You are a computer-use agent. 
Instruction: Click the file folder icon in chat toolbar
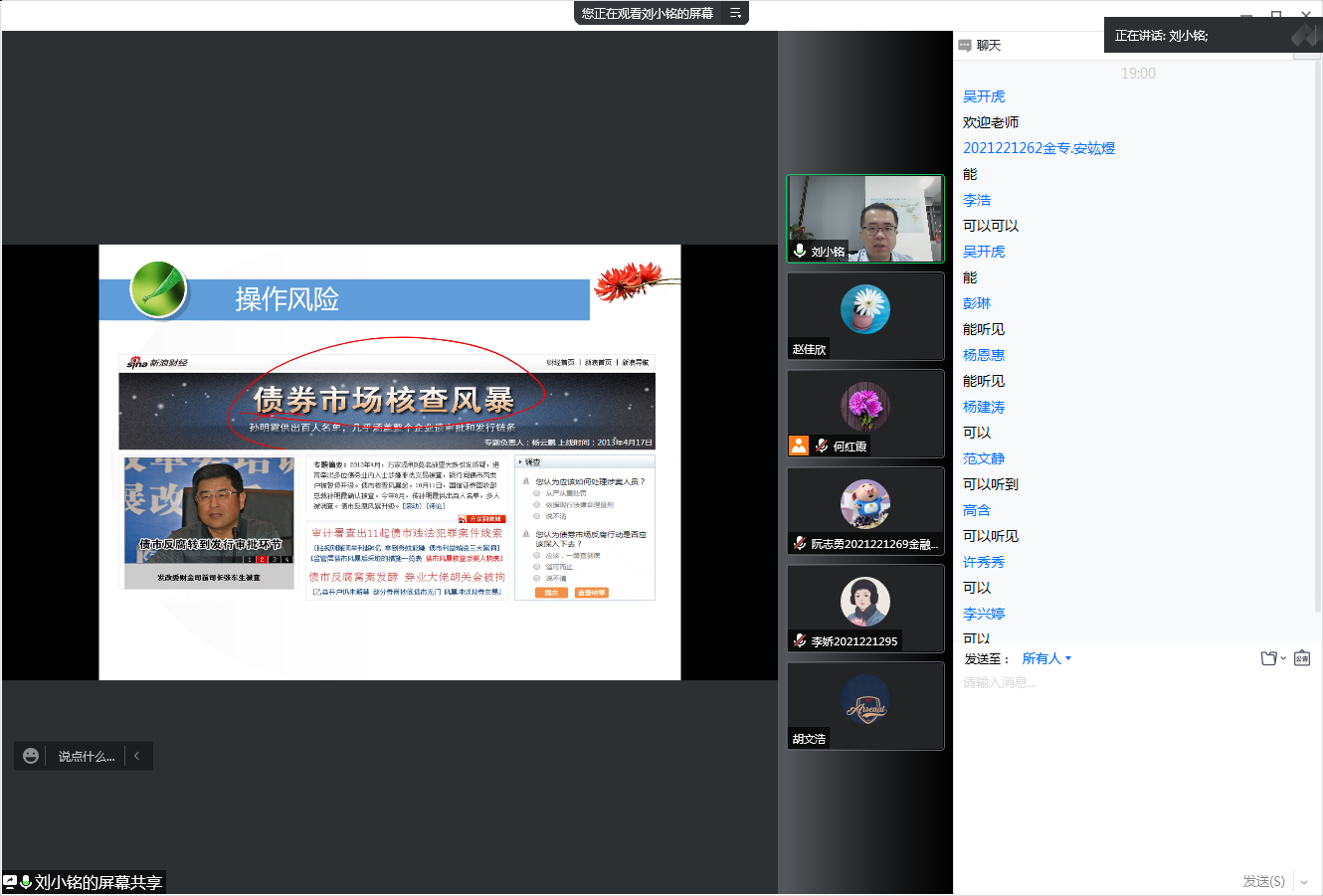point(1268,658)
